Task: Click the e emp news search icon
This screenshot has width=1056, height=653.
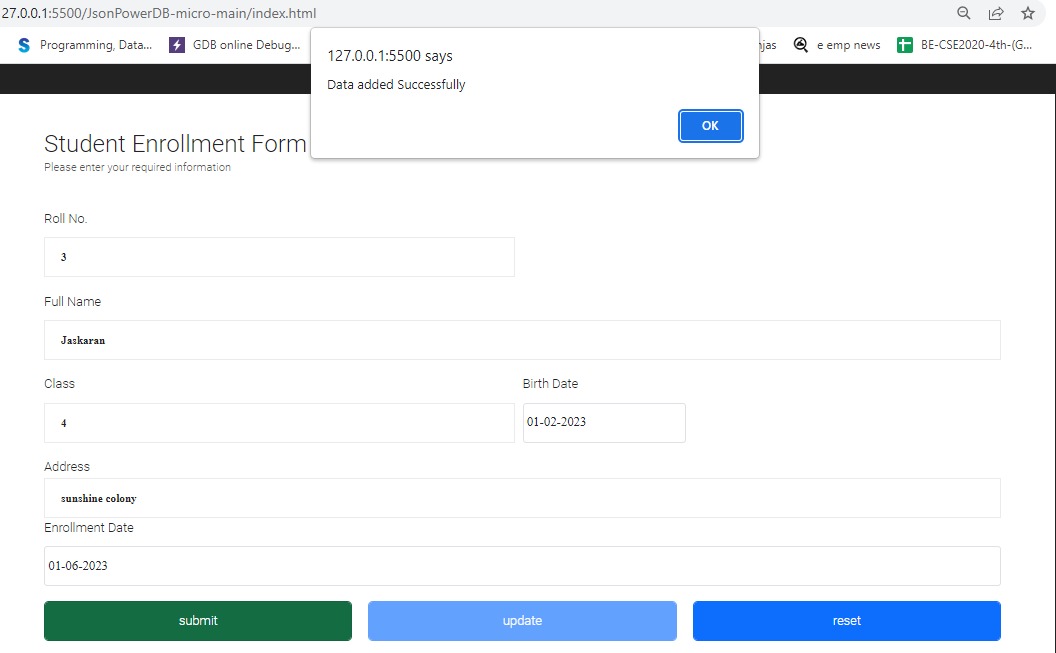Action: coord(800,45)
